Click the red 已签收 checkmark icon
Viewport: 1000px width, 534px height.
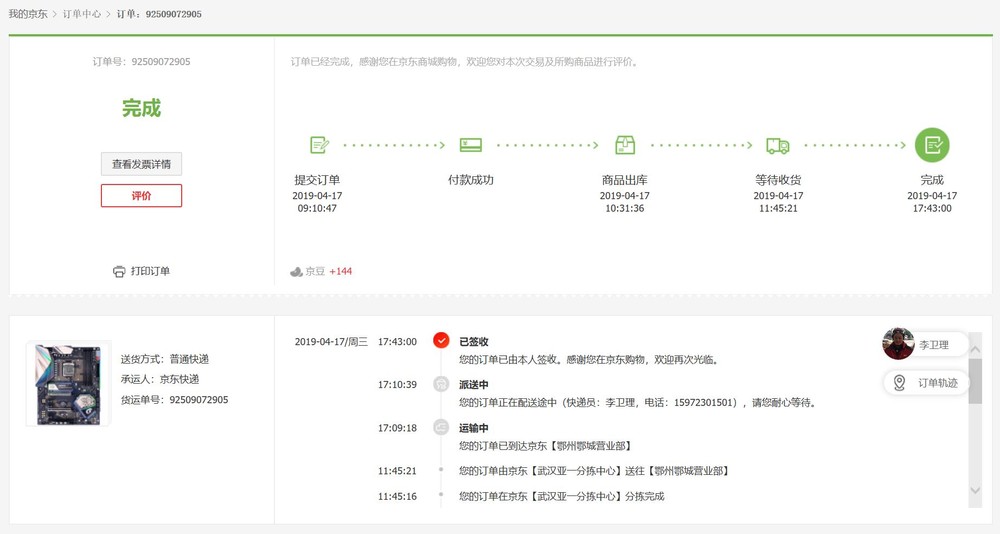click(x=441, y=341)
